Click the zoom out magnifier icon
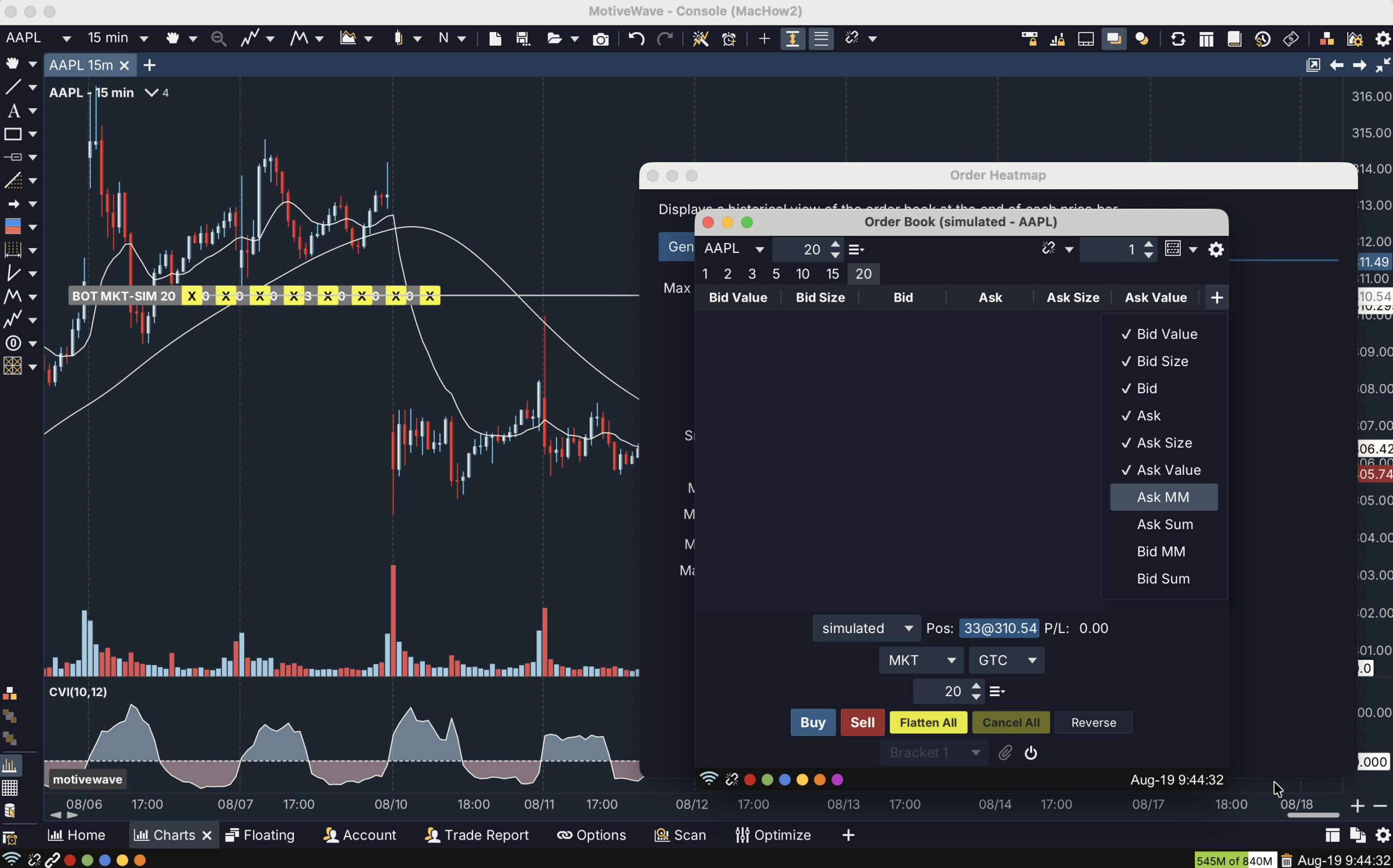Screen dimensions: 1393x868 (218, 39)
